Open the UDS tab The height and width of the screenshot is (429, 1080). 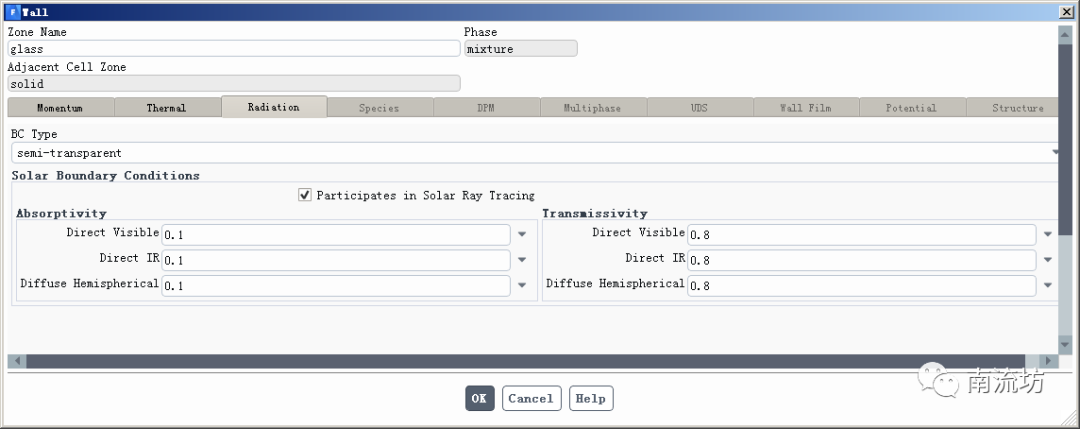click(700, 107)
